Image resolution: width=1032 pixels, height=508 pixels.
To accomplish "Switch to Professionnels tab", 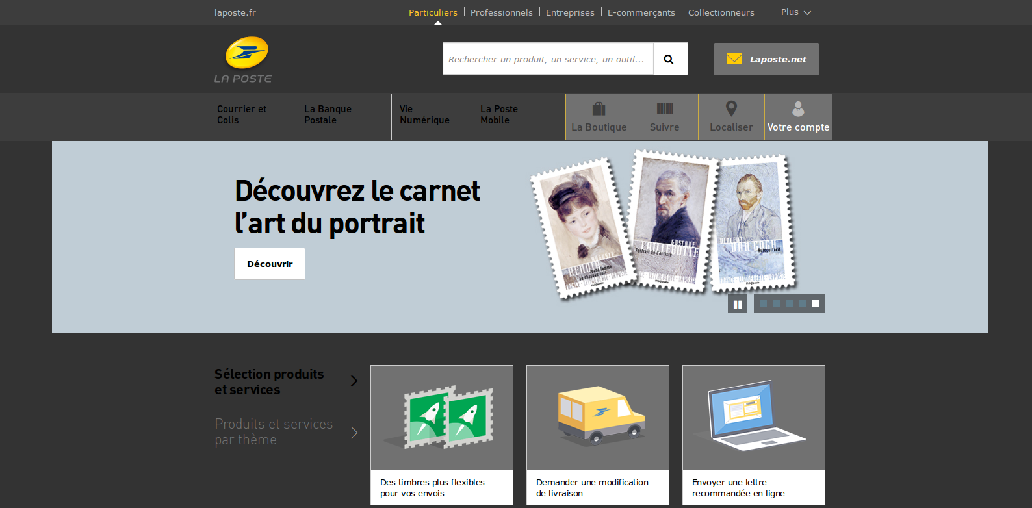I will click(x=502, y=13).
